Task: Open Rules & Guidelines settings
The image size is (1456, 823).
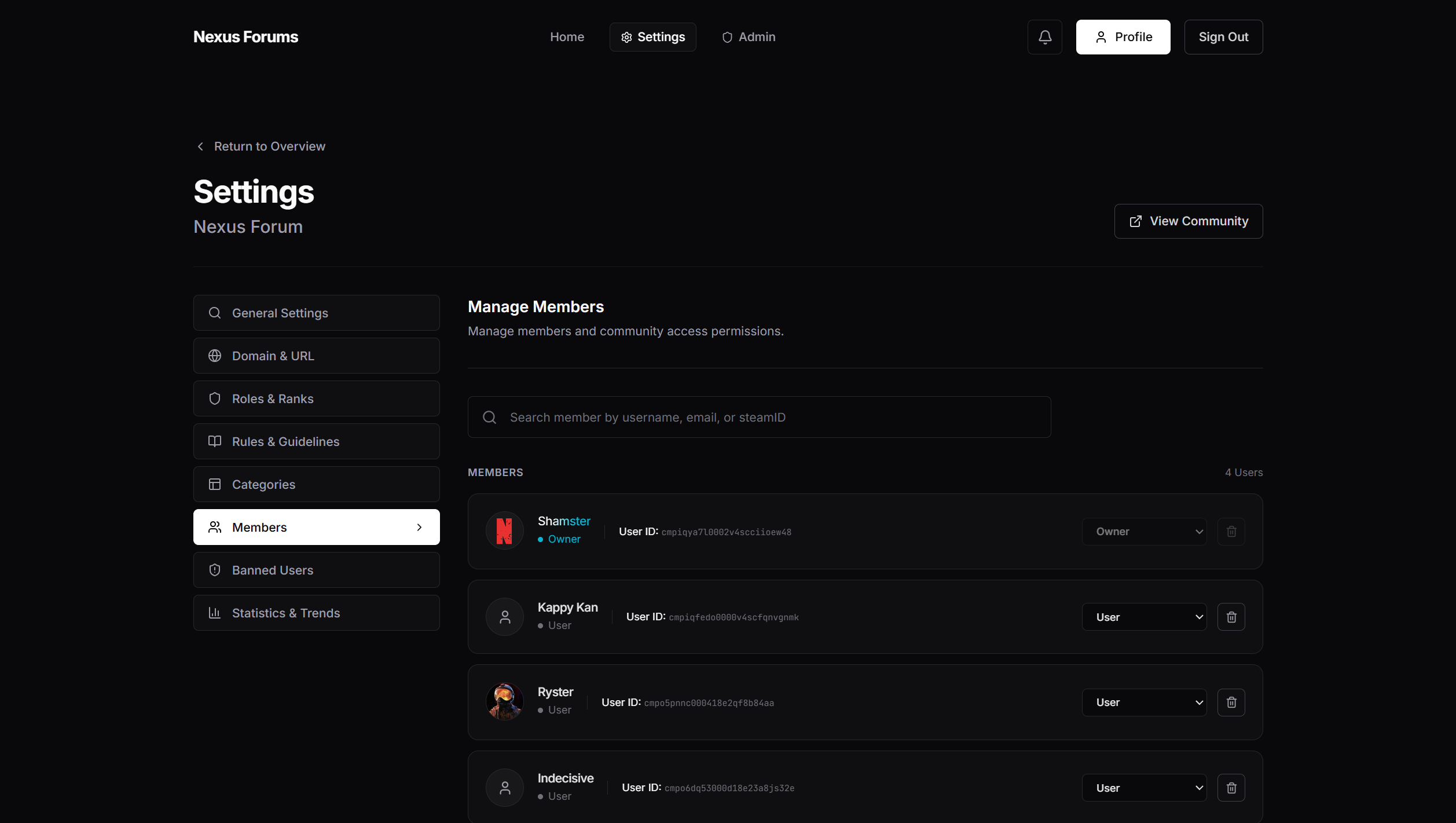Action: pos(316,441)
